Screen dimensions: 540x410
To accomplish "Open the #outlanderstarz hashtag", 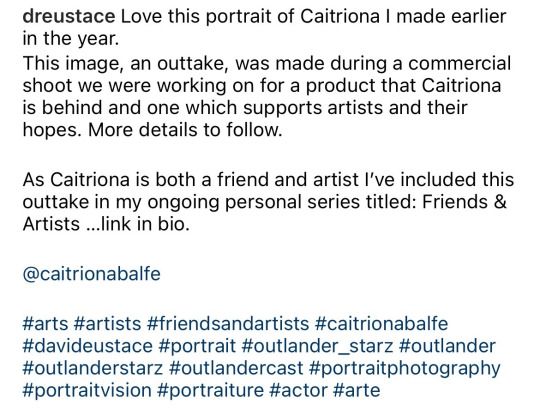I will pyautogui.click(x=93, y=368).
